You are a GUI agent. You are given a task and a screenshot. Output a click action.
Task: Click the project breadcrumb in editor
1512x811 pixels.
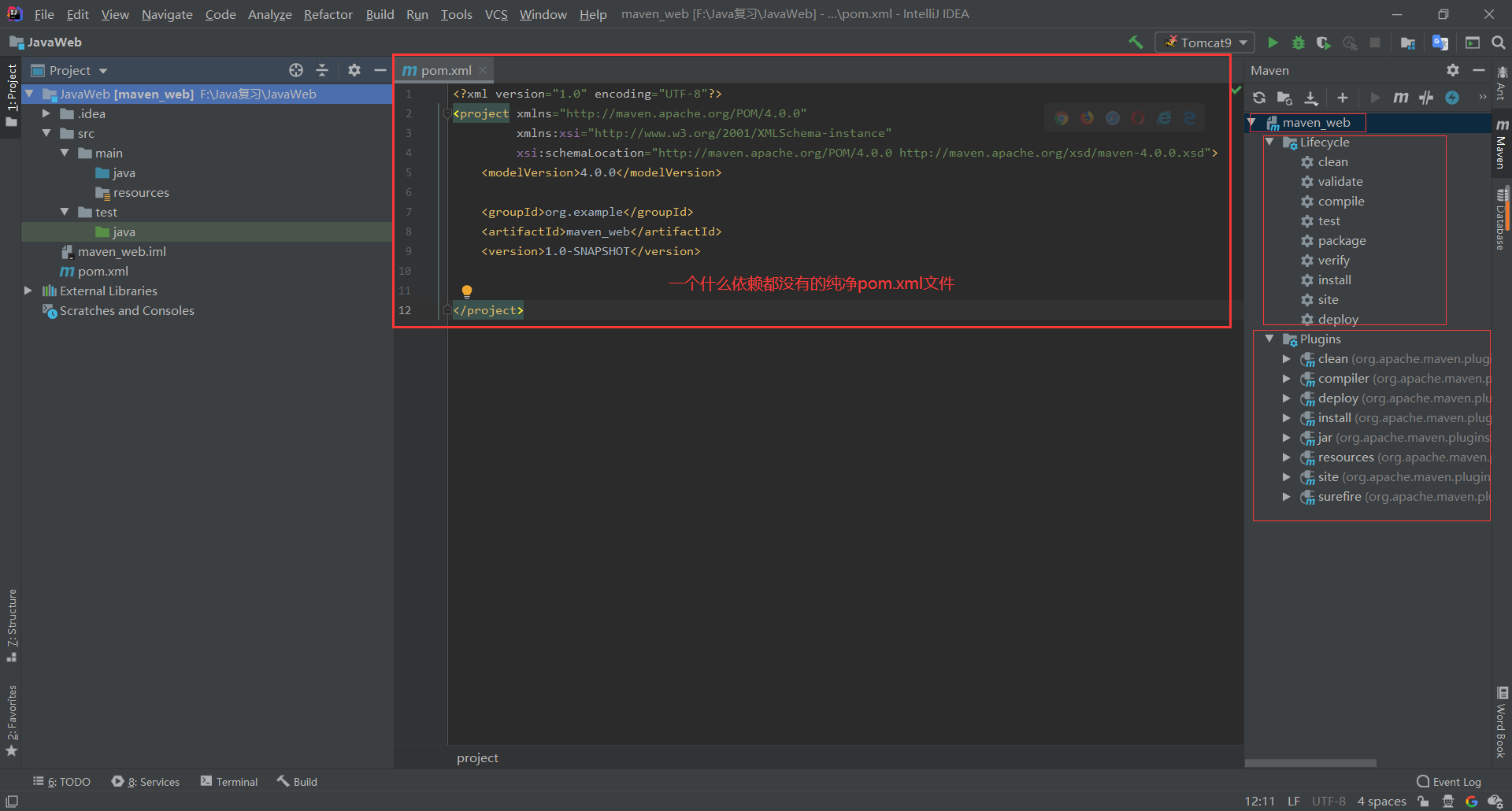point(477,757)
